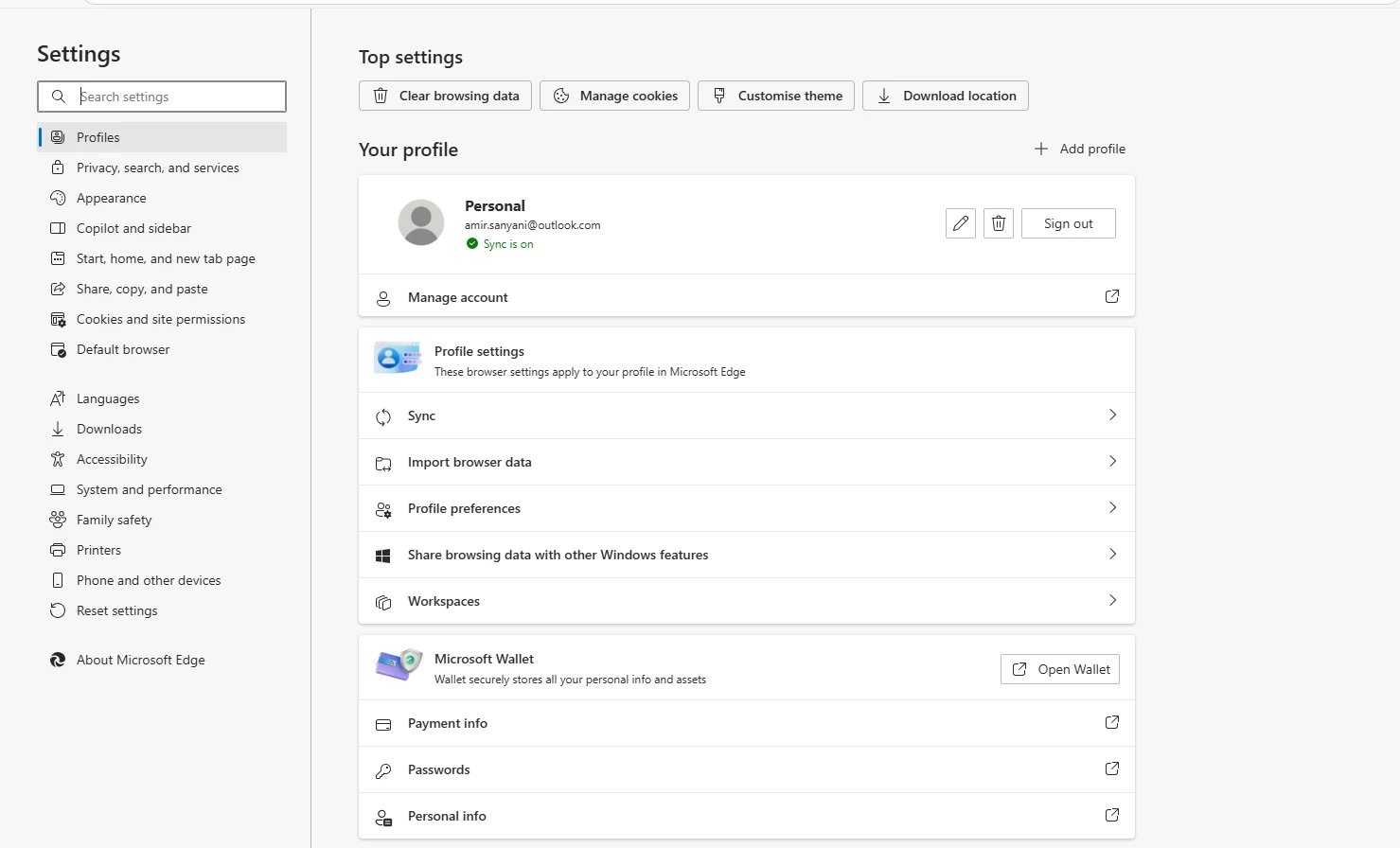Click external link icon for Passwords
The height and width of the screenshot is (848, 1400).
(x=1112, y=768)
